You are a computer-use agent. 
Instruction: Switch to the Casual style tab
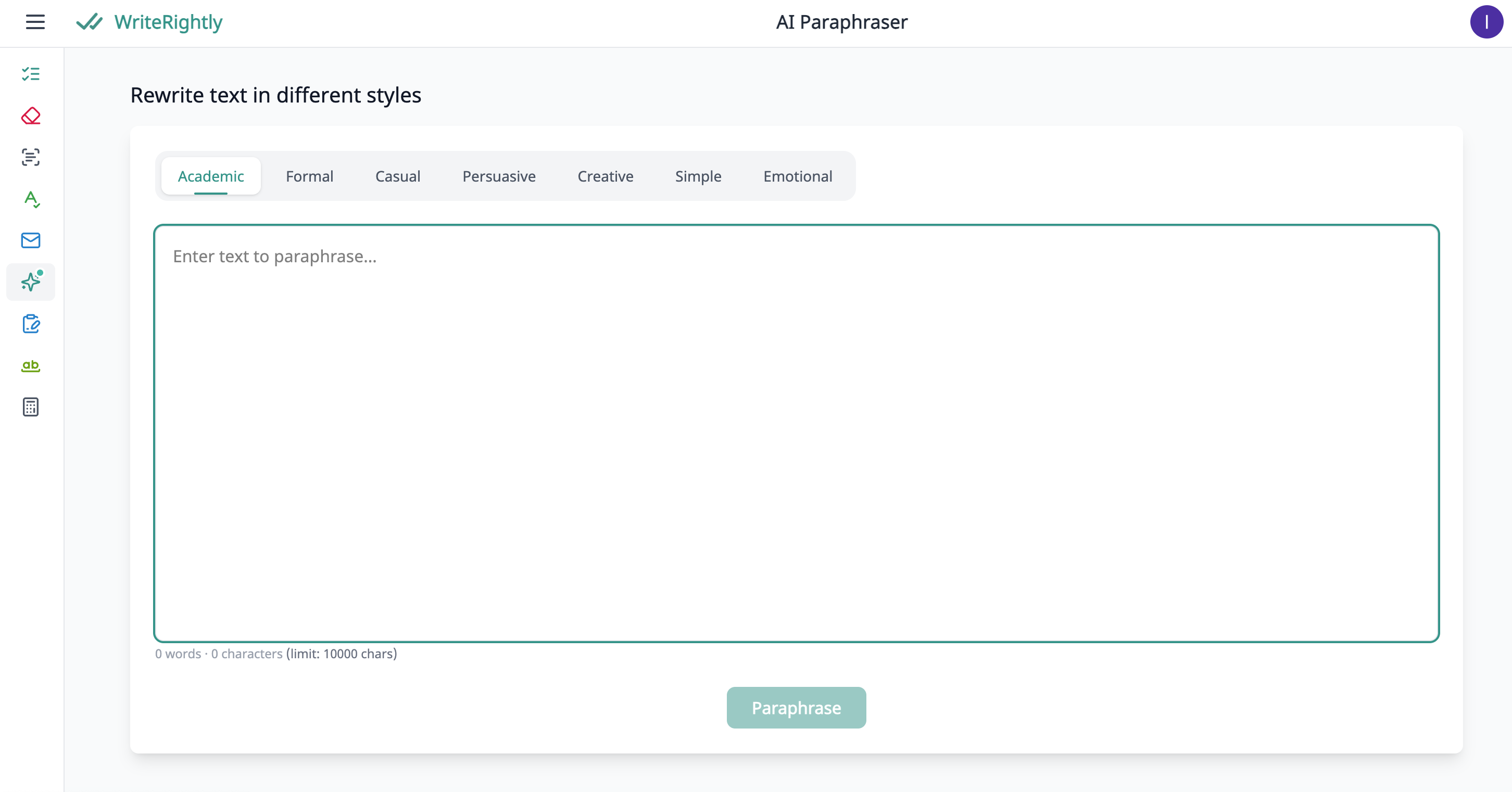(x=397, y=176)
